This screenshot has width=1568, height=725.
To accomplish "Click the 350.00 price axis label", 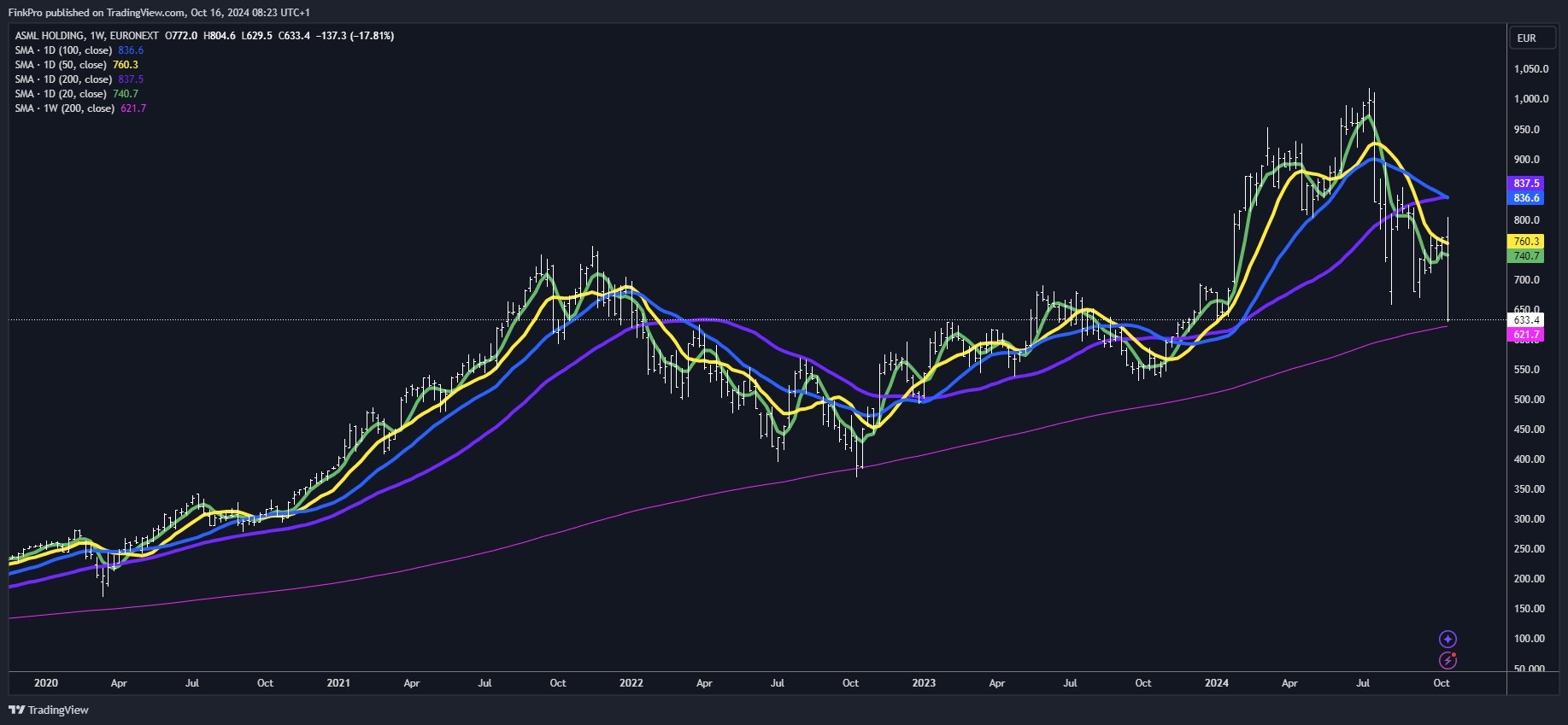I will click(x=1529, y=489).
